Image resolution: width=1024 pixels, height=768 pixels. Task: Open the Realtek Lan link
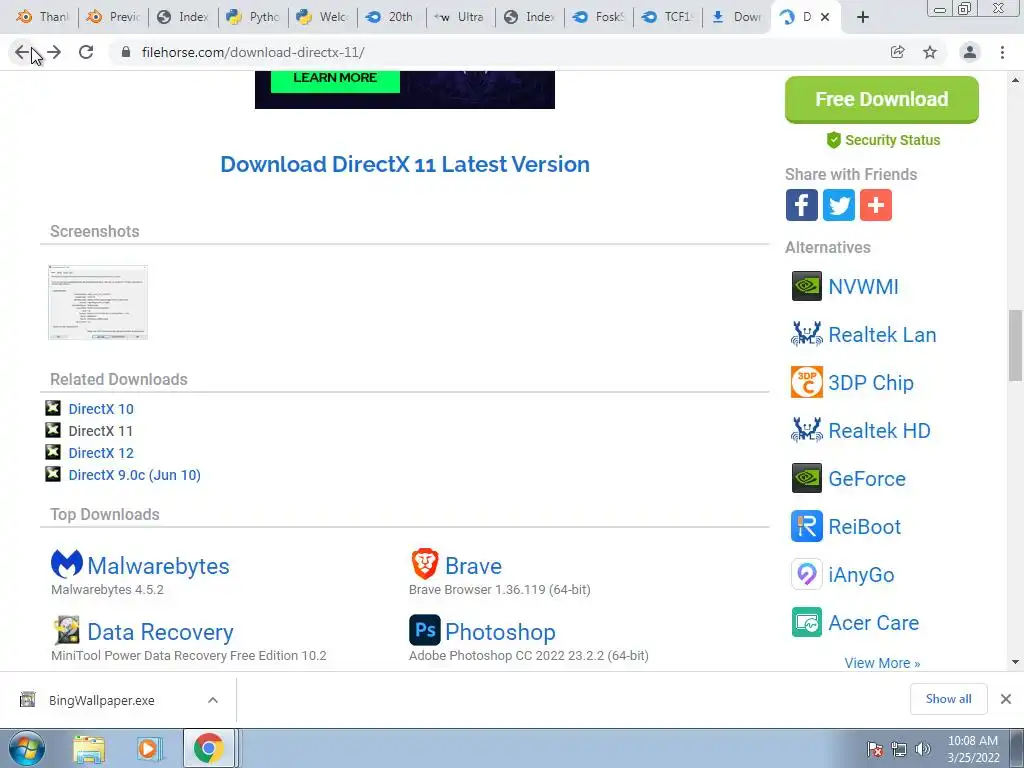pos(882,334)
